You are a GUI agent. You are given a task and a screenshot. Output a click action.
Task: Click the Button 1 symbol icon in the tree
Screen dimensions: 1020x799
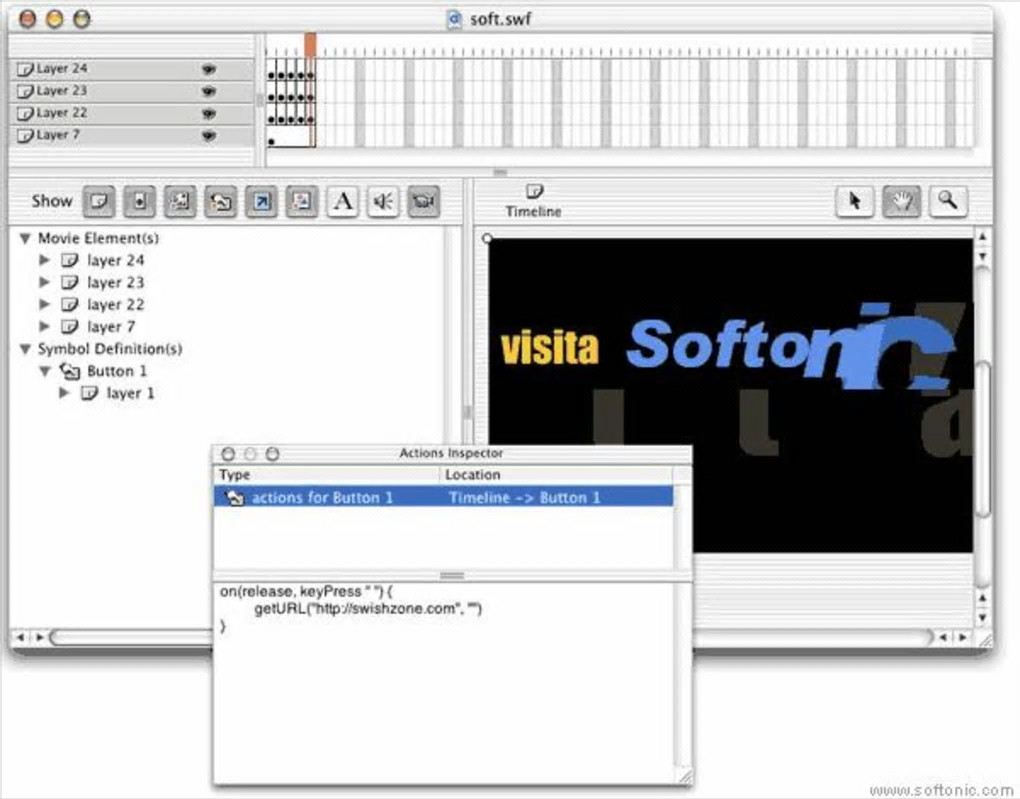pos(70,371)
